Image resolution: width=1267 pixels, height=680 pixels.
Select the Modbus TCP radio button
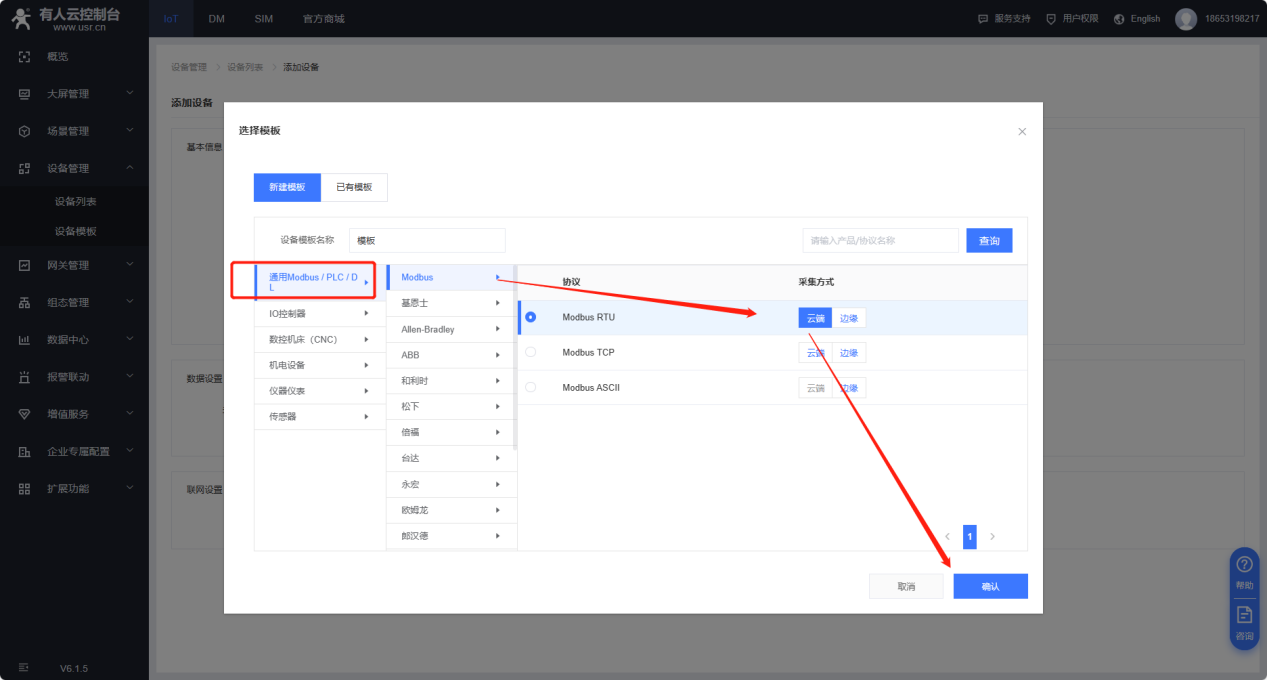[x=530, y=352]
